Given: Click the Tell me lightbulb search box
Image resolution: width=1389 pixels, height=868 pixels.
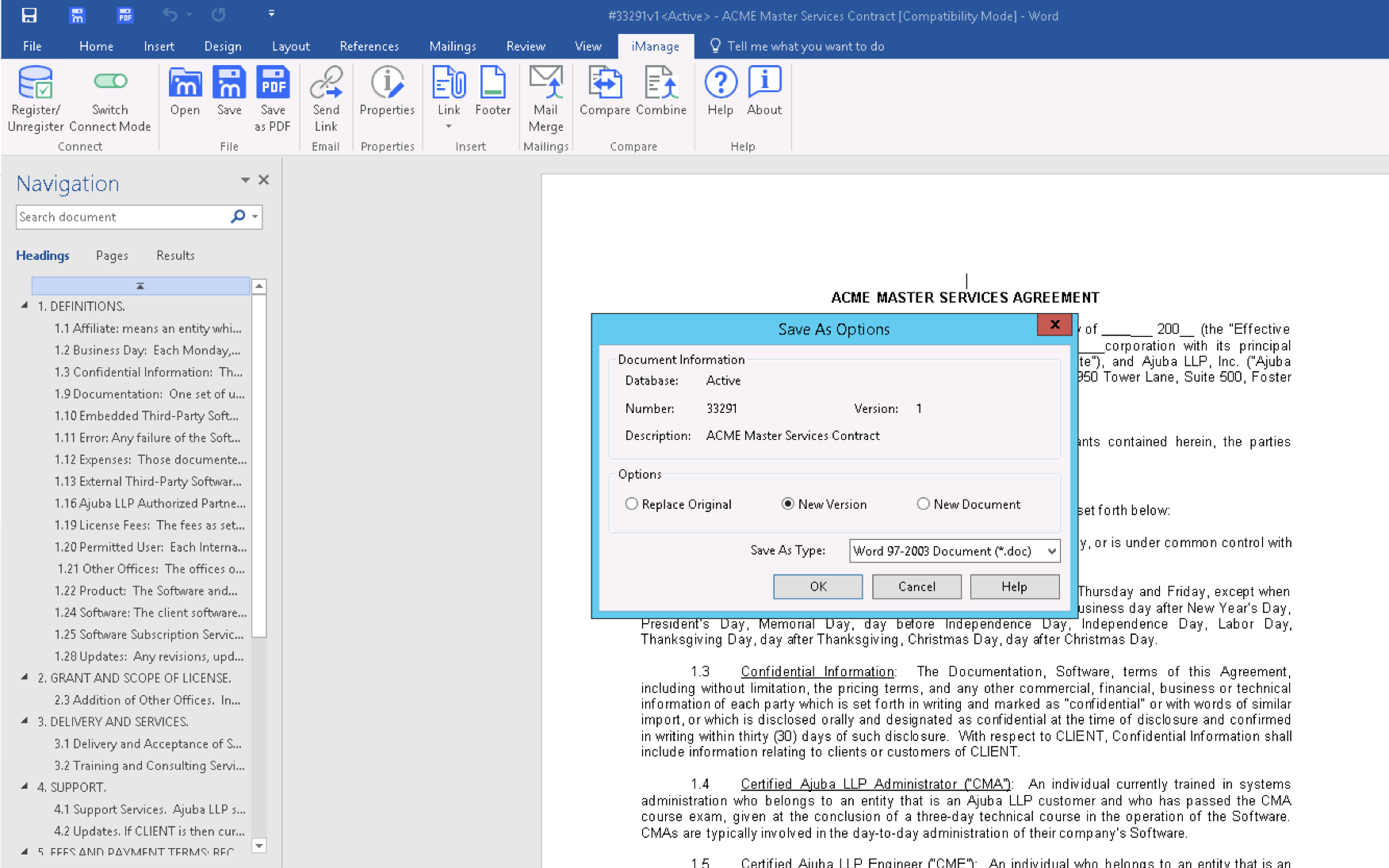Looking at the screenshot, I should [798, 46].
